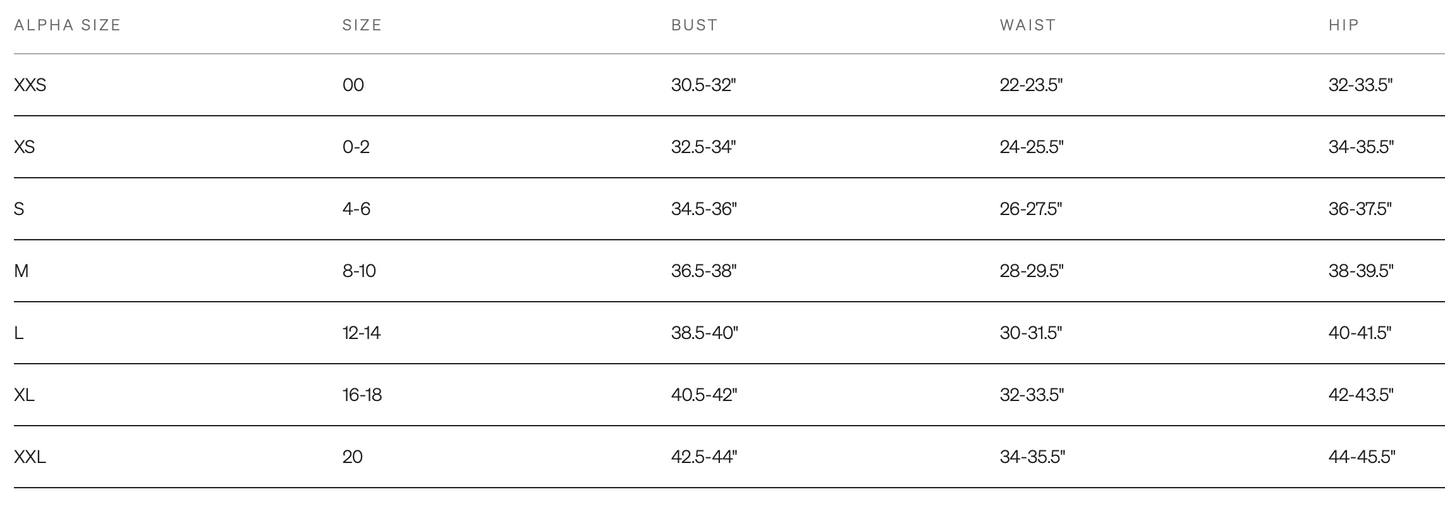Click the XXL alpha size label
Viewport: 1445px width, 506px height.
tap(30, 457)
